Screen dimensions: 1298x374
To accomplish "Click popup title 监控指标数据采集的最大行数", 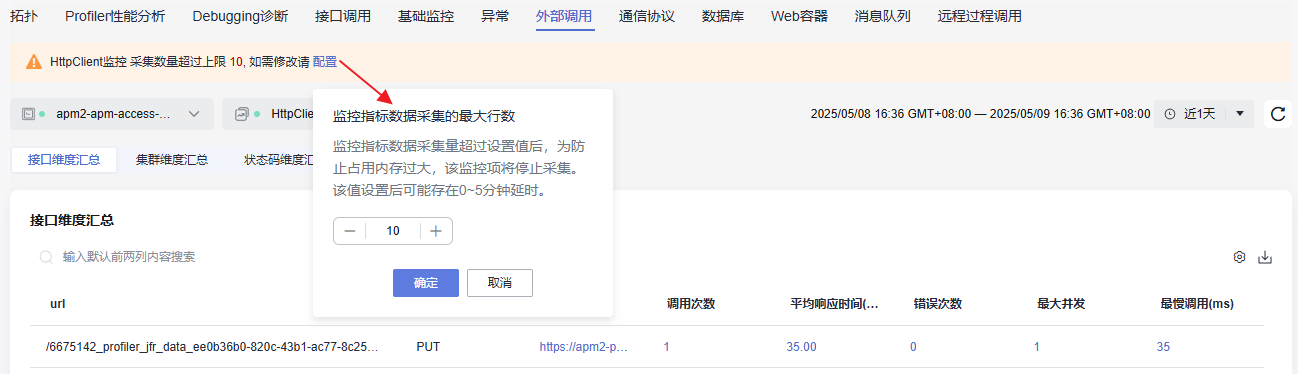I will pos(424,116).
